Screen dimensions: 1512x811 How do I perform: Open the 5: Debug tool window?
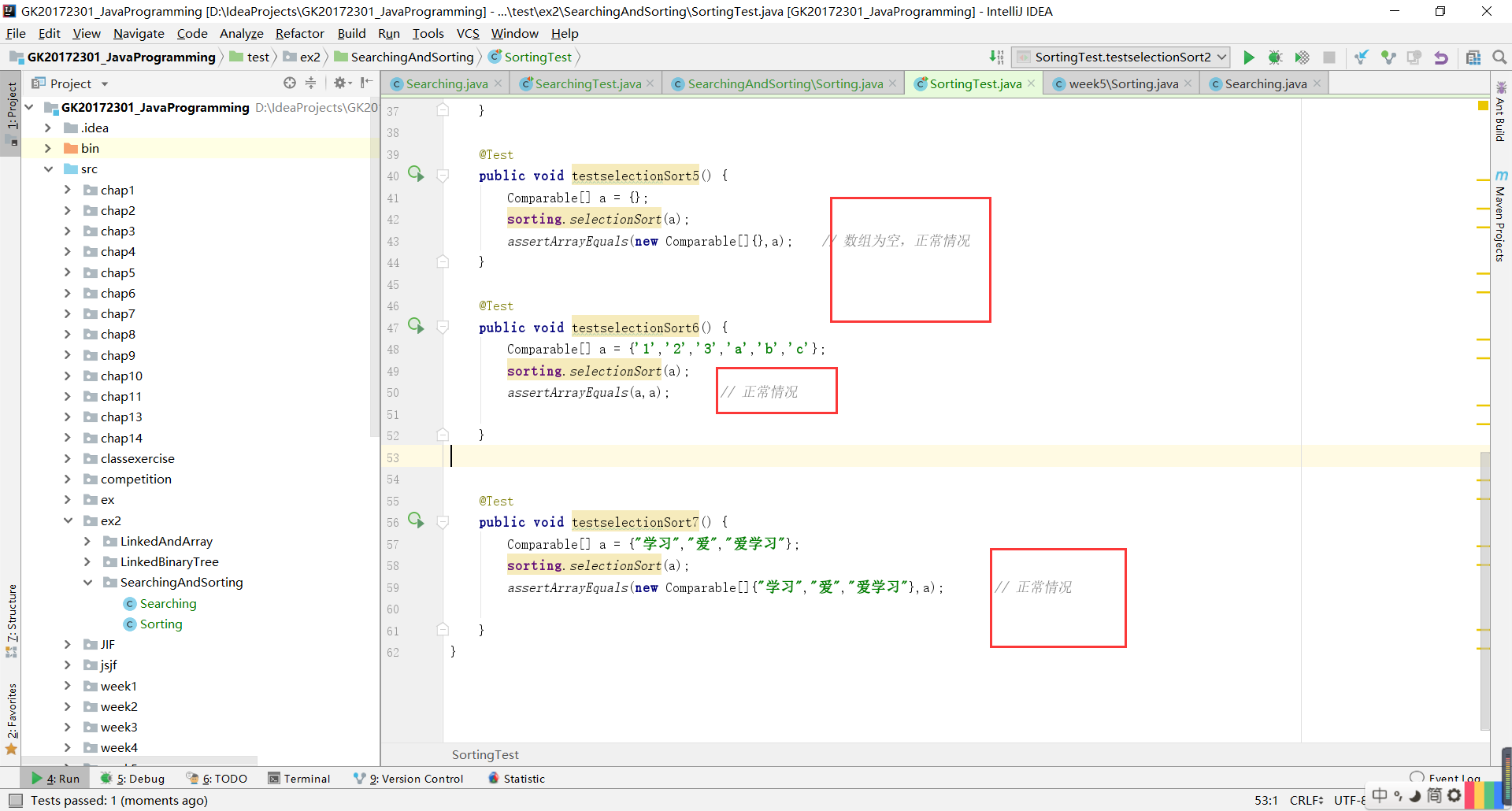coord(132,778)
